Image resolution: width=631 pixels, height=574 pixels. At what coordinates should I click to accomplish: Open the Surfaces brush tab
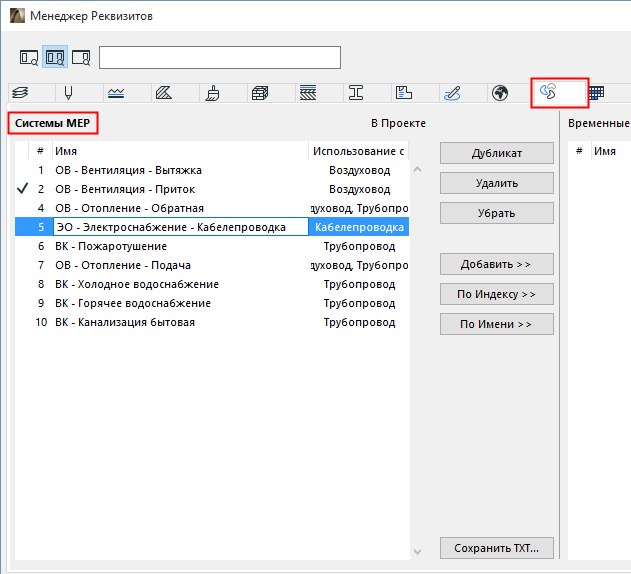212,93
